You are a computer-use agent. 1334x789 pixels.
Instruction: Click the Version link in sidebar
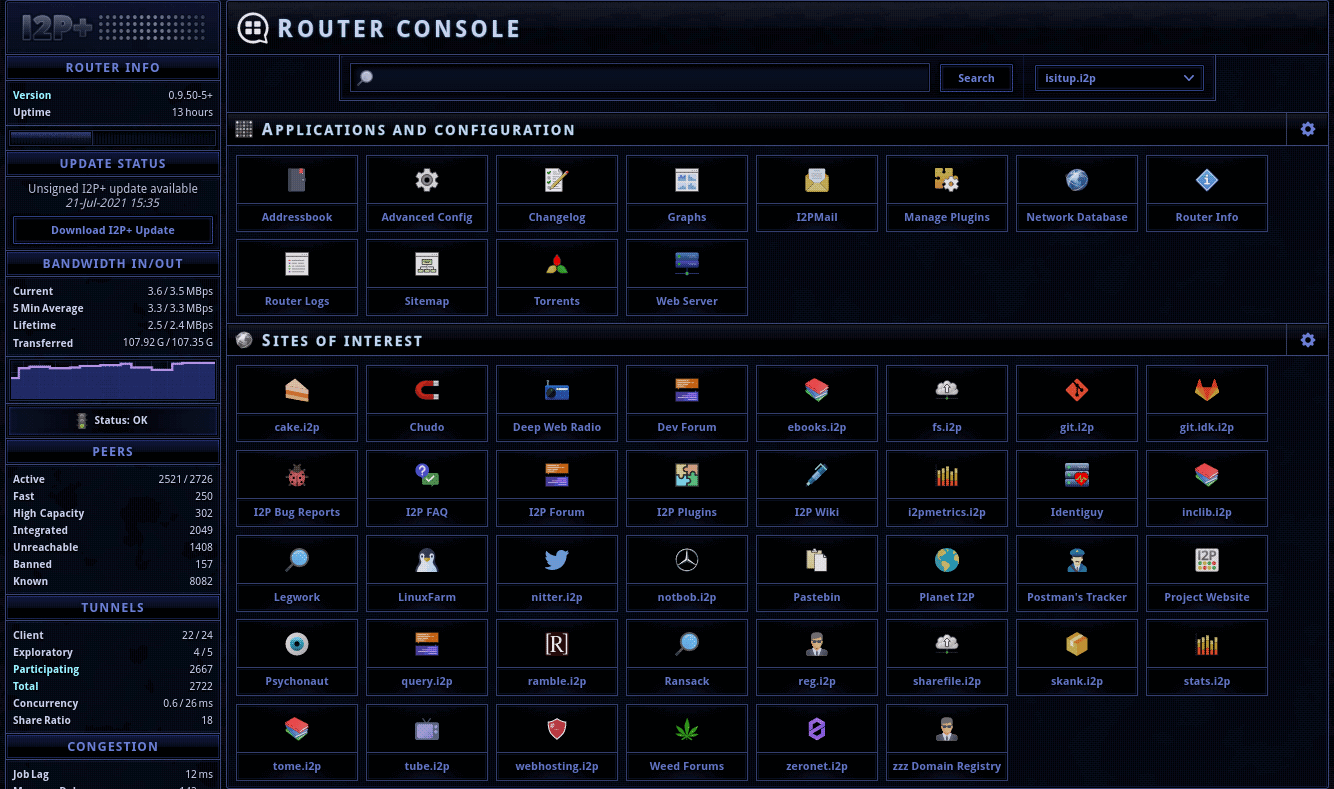pos(32,95)
